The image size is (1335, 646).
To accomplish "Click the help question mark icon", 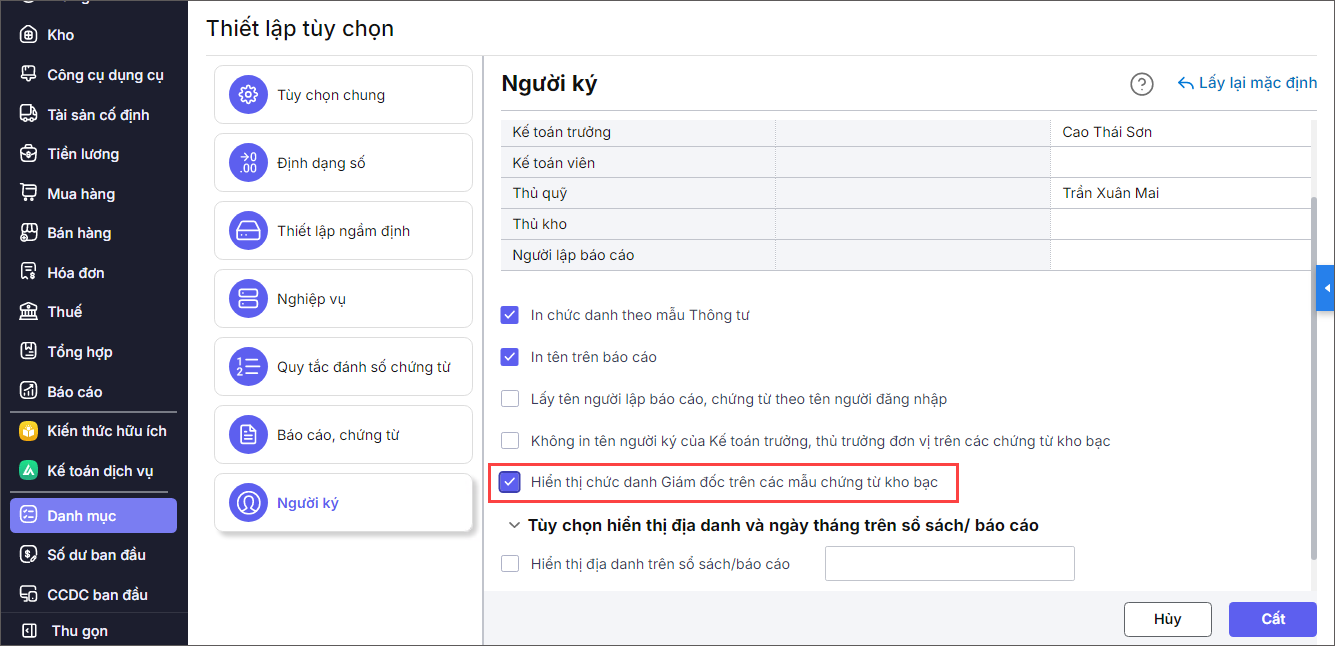I will point(1141,84).
